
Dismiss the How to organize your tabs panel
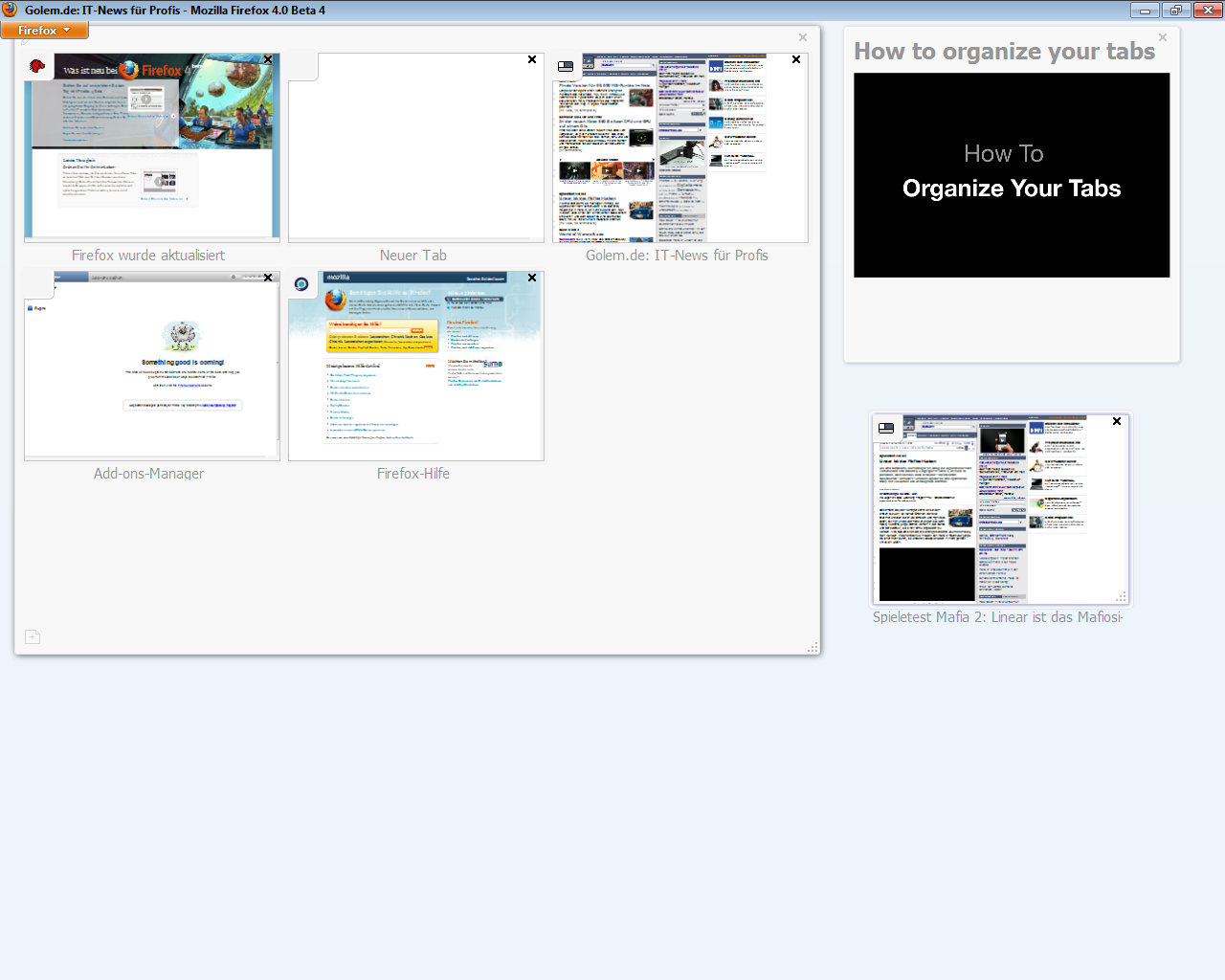[1162, 38]
